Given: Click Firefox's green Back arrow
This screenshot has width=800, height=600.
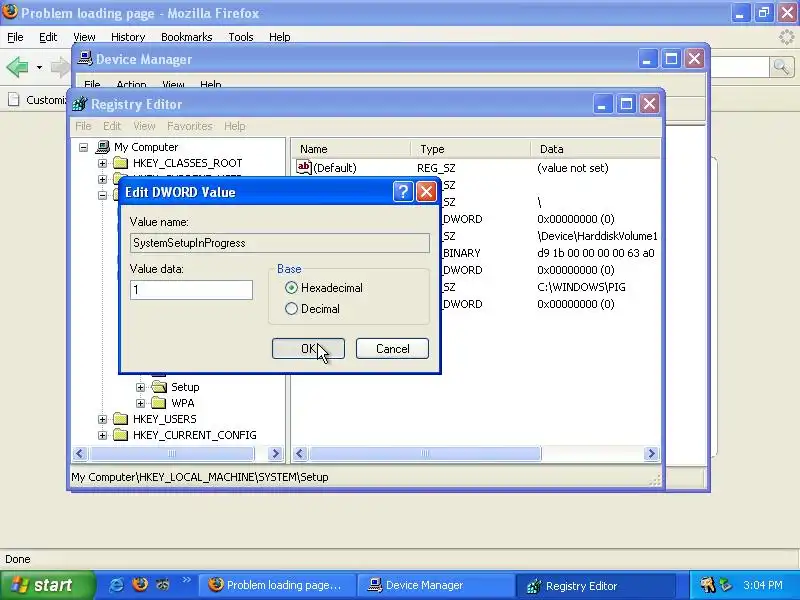Looking at the screenshot, I should point(17,67).
